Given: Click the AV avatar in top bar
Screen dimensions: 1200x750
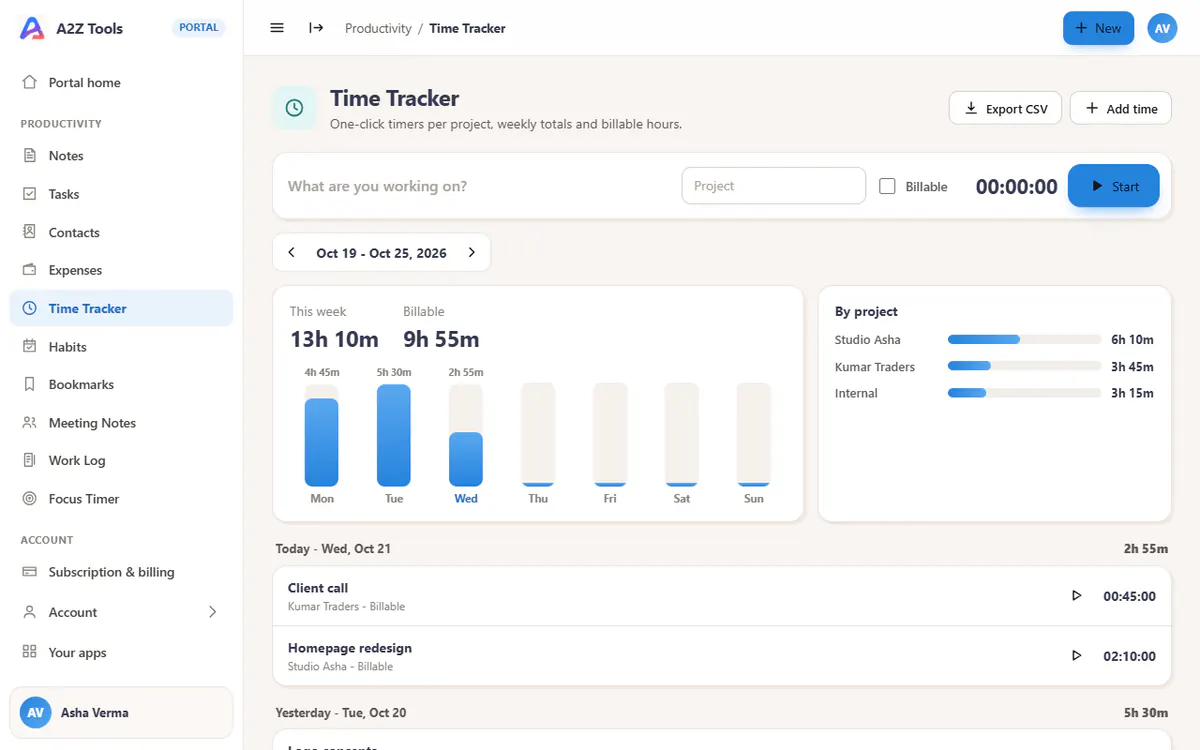Looking at the screenshot, I should [x=1162, y=28].
